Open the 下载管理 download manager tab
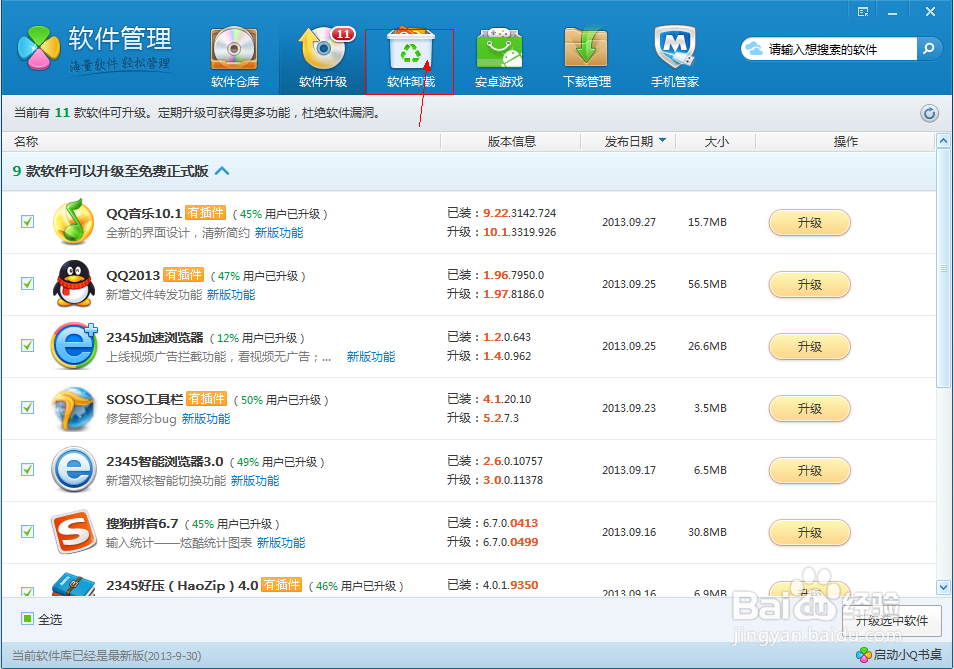This screenshot has height=669, width=954. [x=587, y=58]
